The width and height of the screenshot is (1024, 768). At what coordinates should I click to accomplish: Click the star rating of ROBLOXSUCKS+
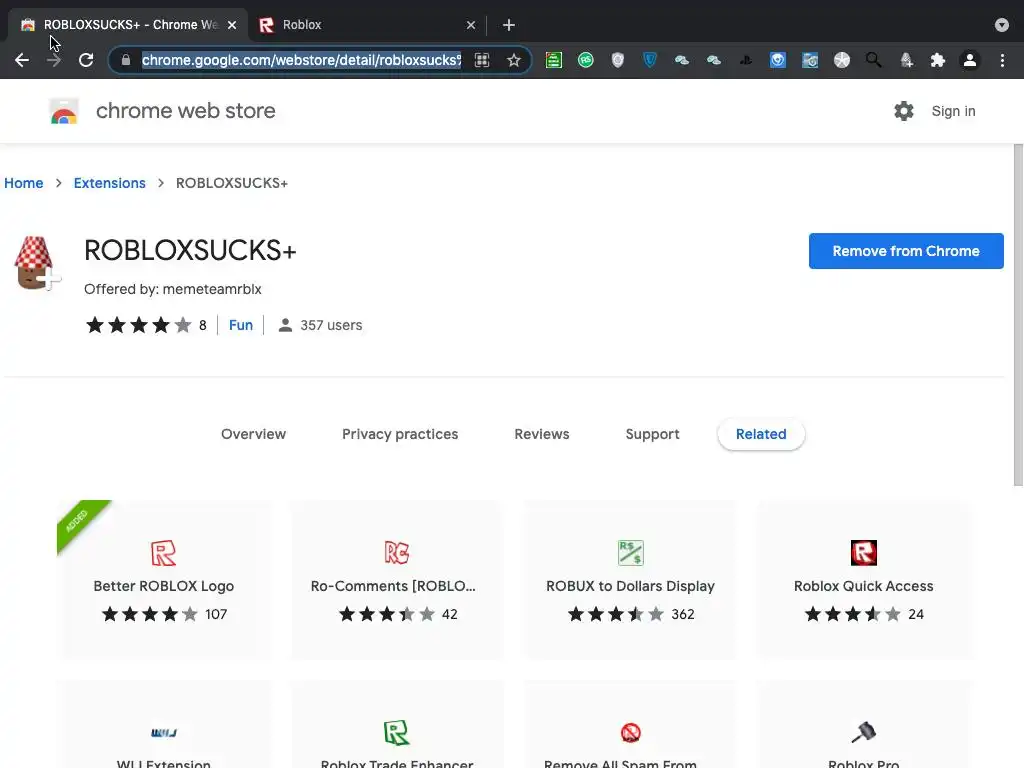(x=138, y=325)
